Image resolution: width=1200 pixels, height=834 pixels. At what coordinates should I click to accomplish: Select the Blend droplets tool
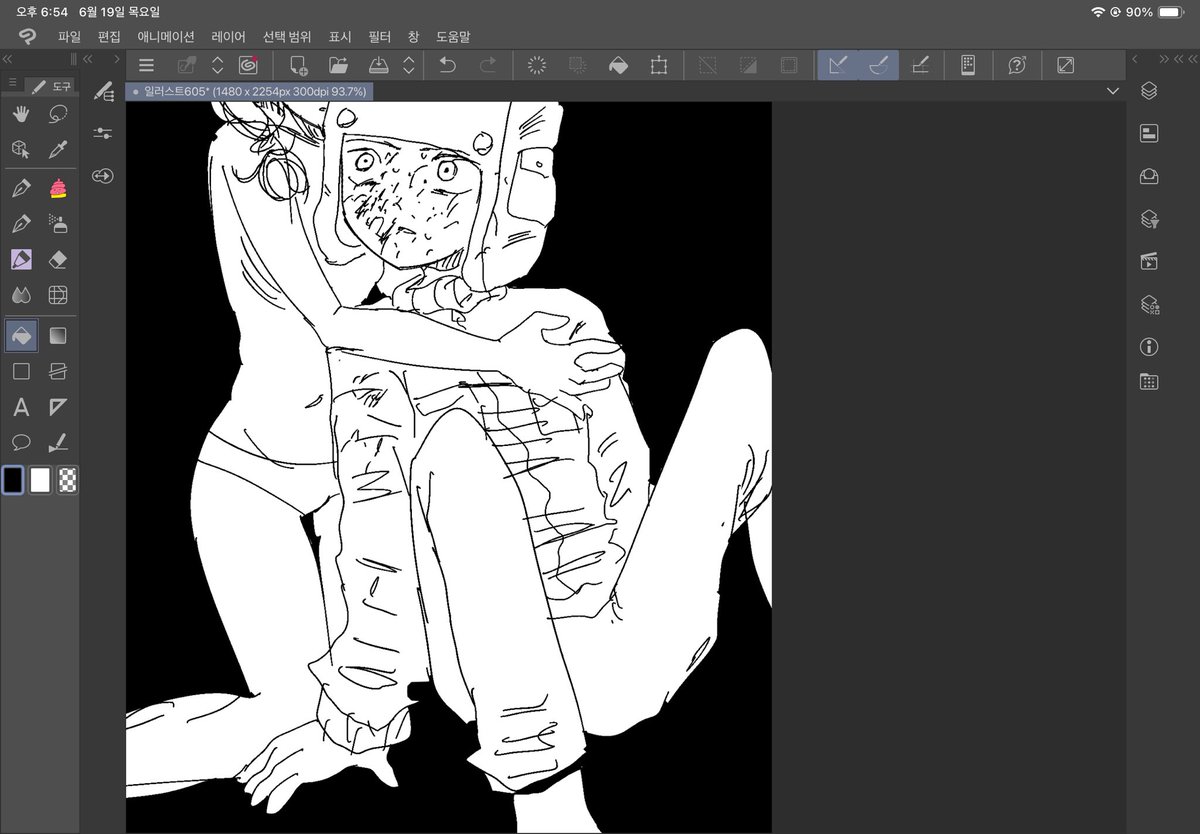pyautogui.click(x=21, y=296)
